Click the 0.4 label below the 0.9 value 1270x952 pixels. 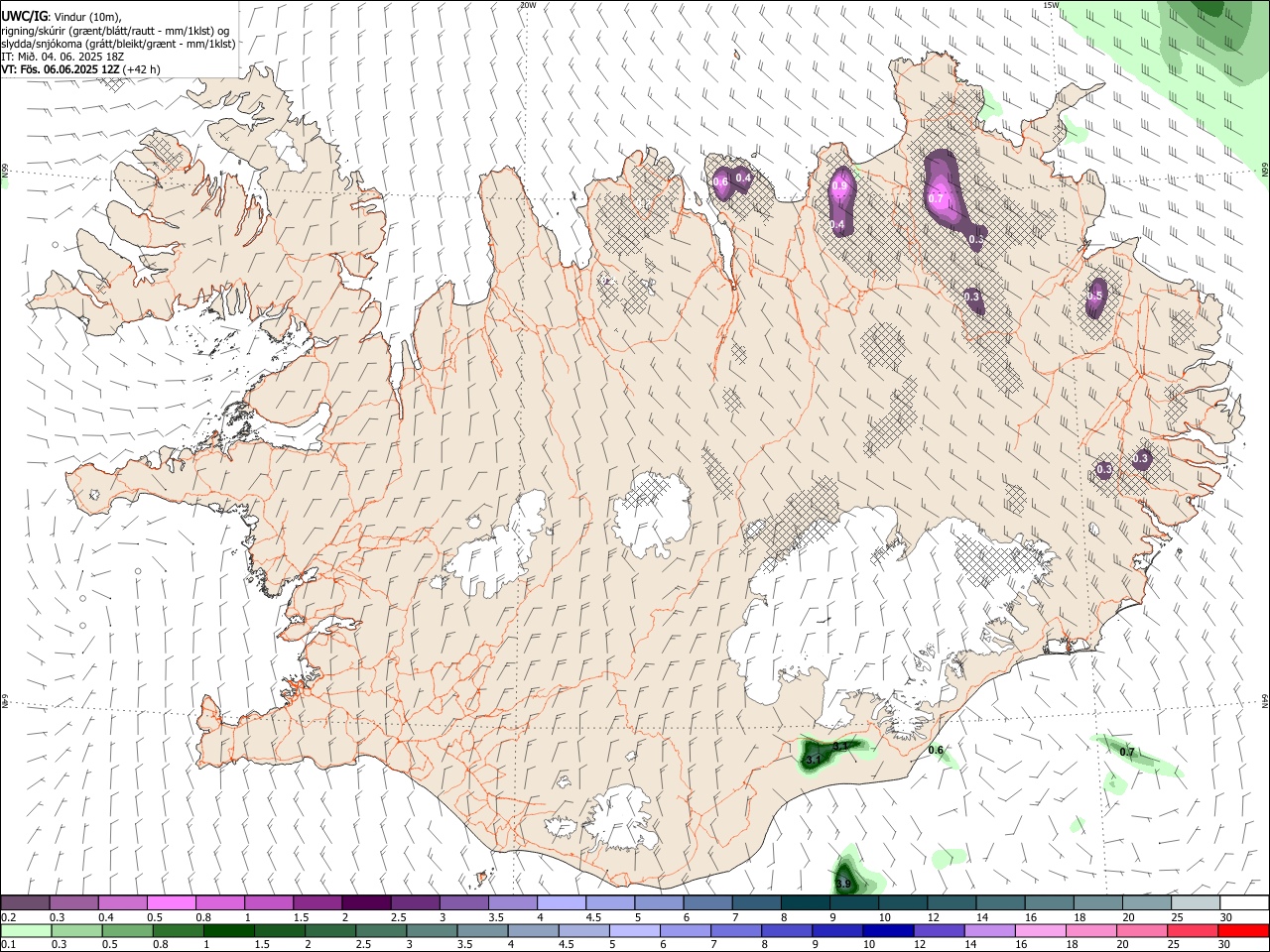[x=837, y=225]
